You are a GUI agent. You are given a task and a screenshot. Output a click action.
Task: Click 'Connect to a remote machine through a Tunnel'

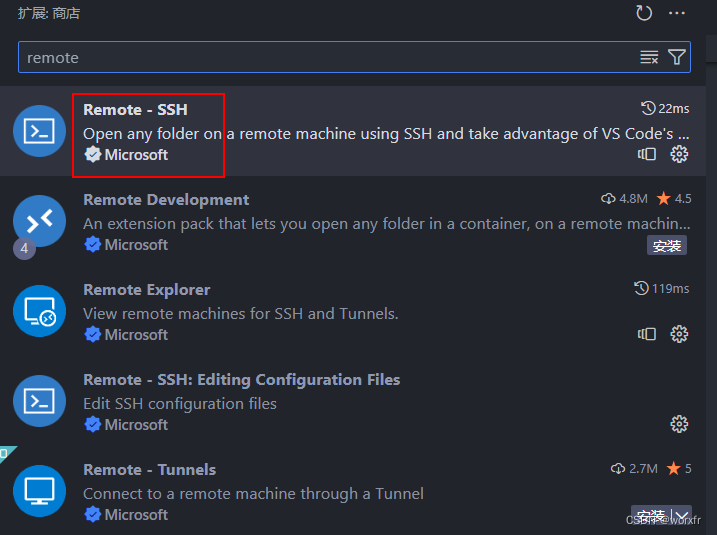(x=253, y=494)
